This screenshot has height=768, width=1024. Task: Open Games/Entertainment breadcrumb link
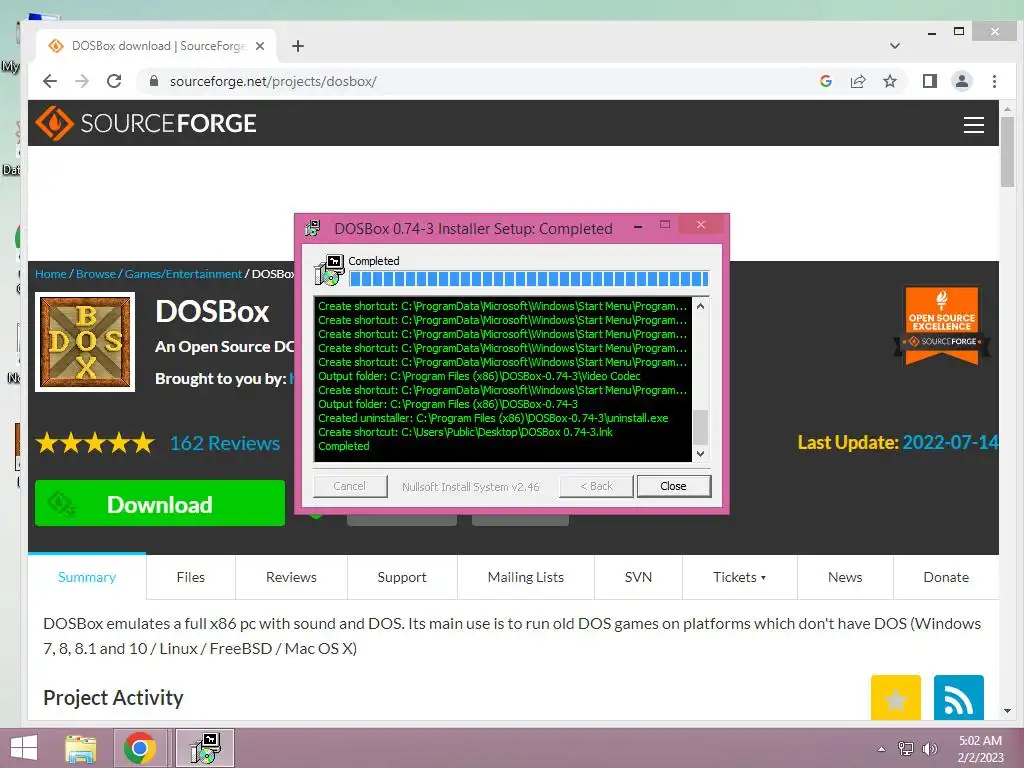(183, 274)
